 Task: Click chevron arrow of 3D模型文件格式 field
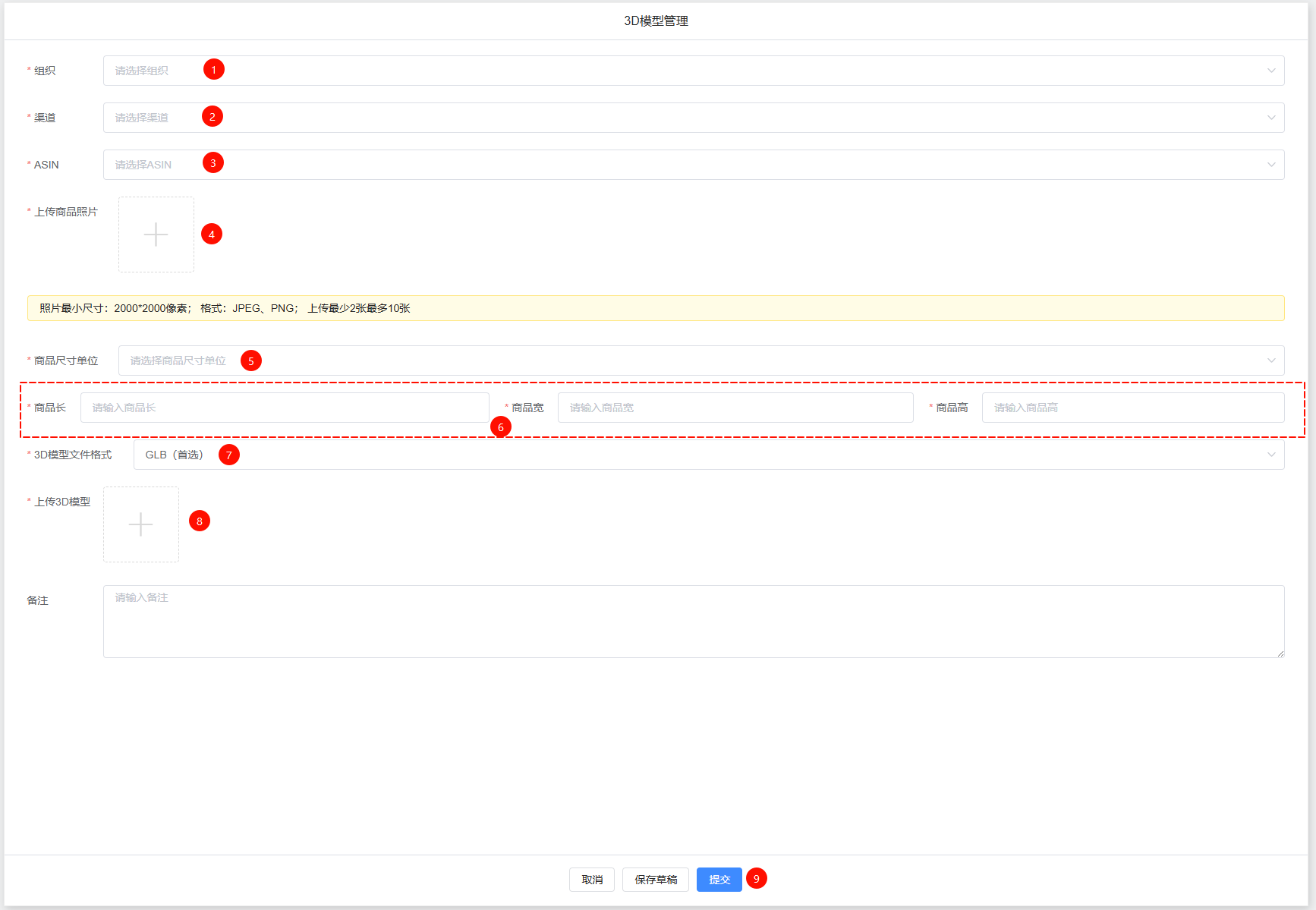(1270, 455)
